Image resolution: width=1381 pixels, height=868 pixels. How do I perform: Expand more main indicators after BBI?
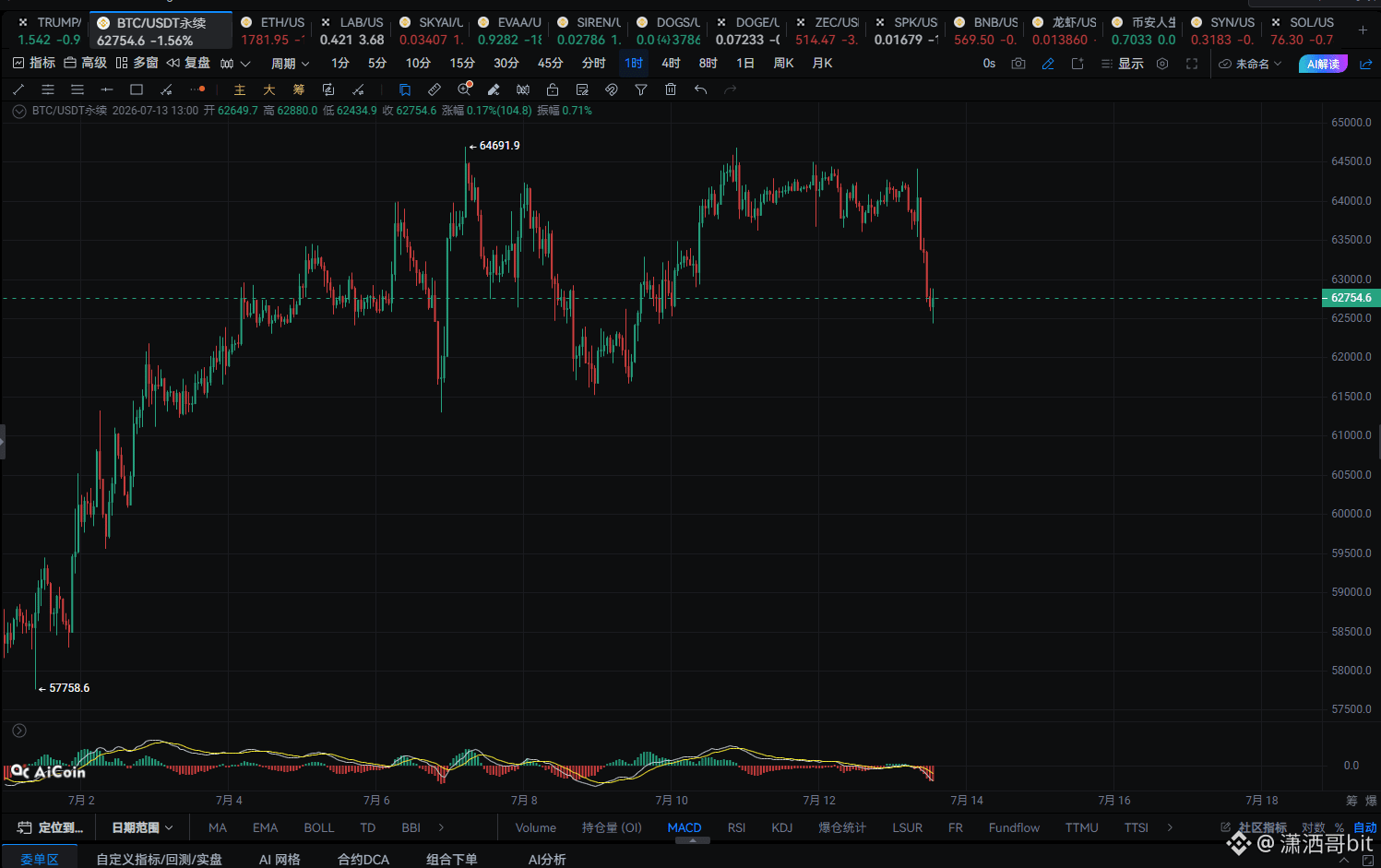(441, 827)
